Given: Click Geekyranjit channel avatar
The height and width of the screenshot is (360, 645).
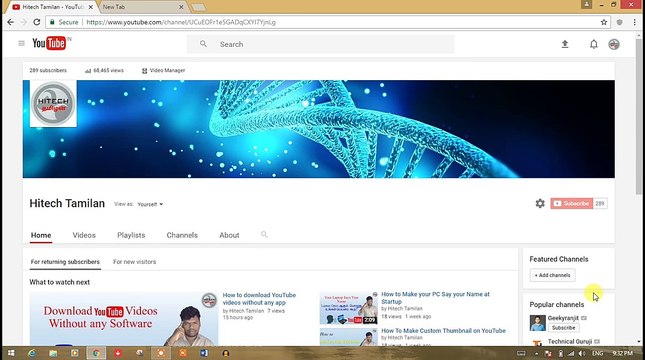Looking at the screenshot, I should [537, 323].
